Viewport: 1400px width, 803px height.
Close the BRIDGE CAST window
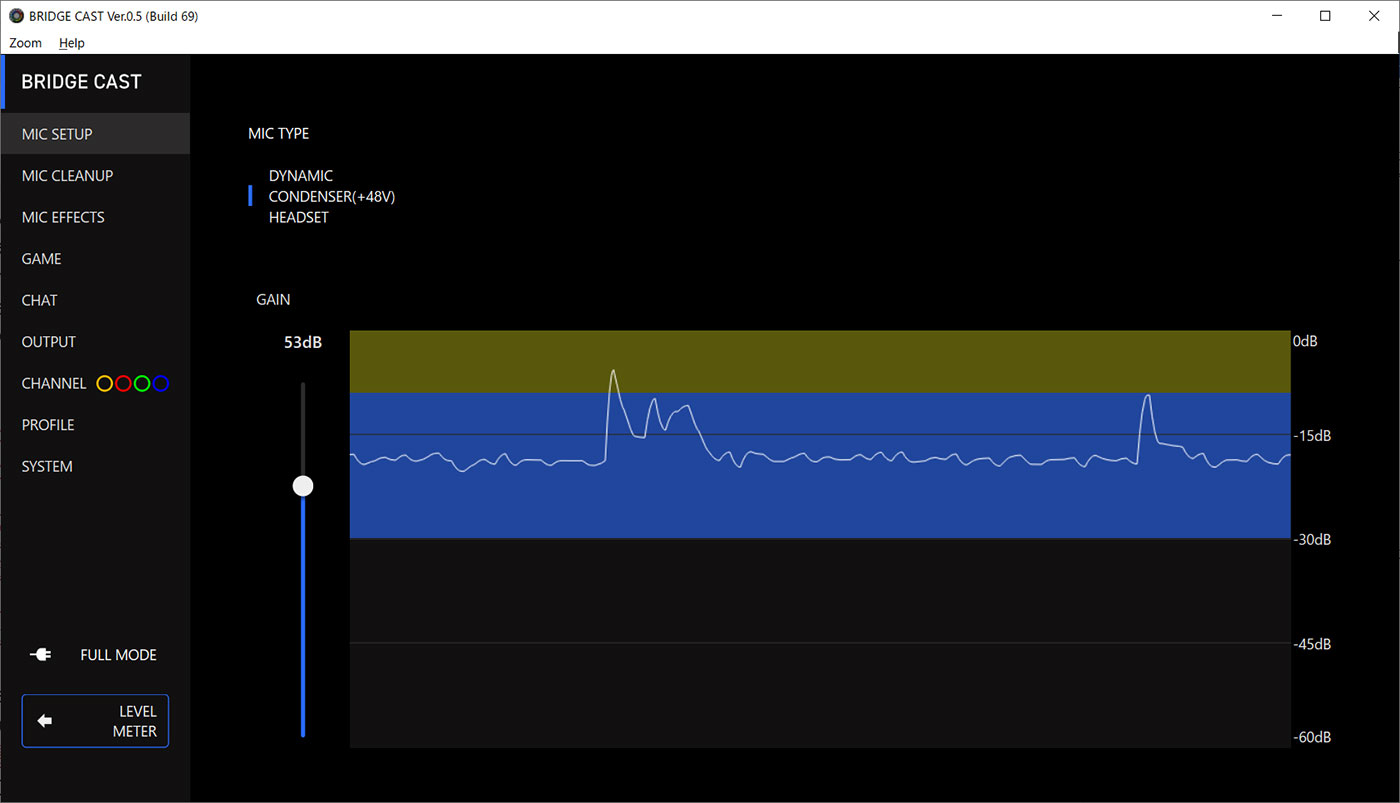1372,16
